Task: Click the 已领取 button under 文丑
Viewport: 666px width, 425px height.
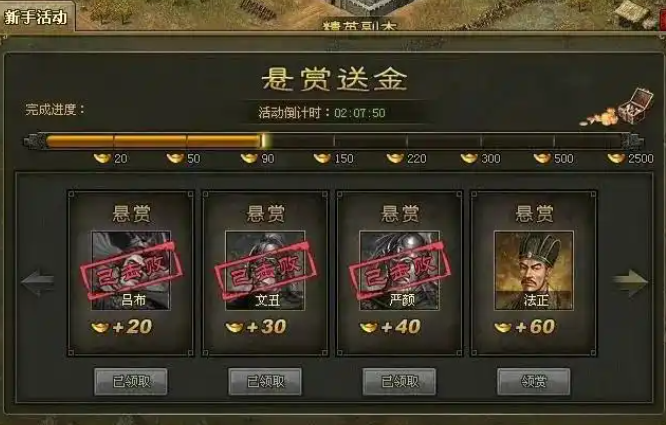Action: coord(265,381)
